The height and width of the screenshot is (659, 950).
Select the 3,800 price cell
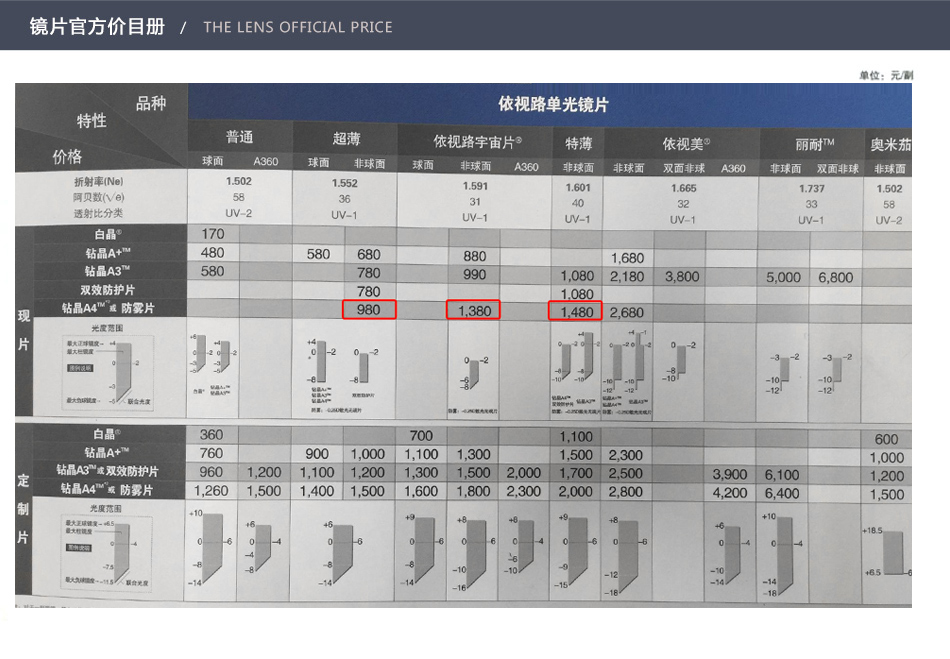click(x=682, y=277)
